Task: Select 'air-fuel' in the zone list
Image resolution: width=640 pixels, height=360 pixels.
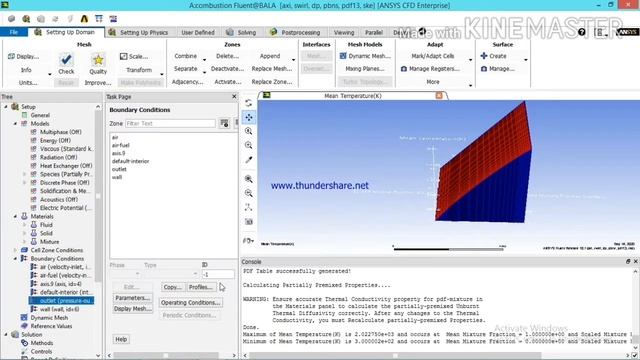Action: [121, 145]
